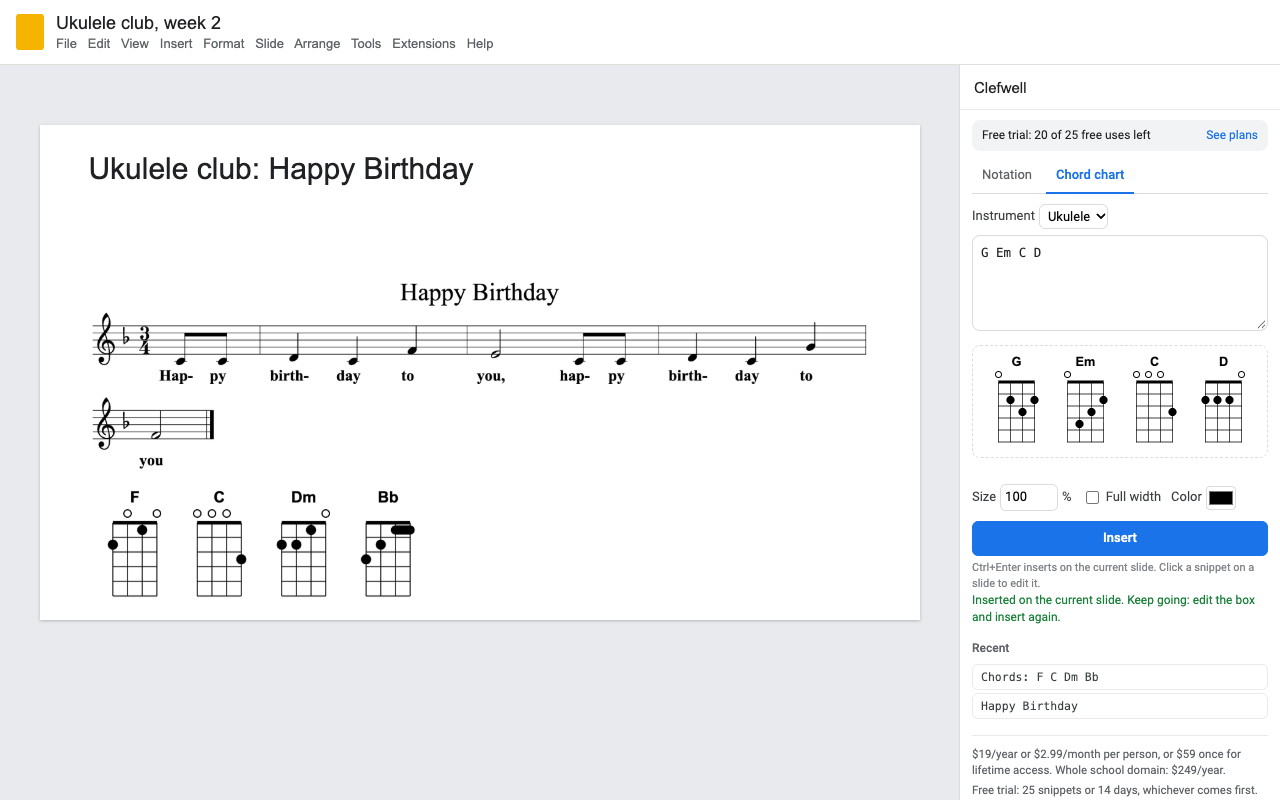This screenshot has width=1280, height=800.
Task: Open the Slide menu
Action: point(269,44)
